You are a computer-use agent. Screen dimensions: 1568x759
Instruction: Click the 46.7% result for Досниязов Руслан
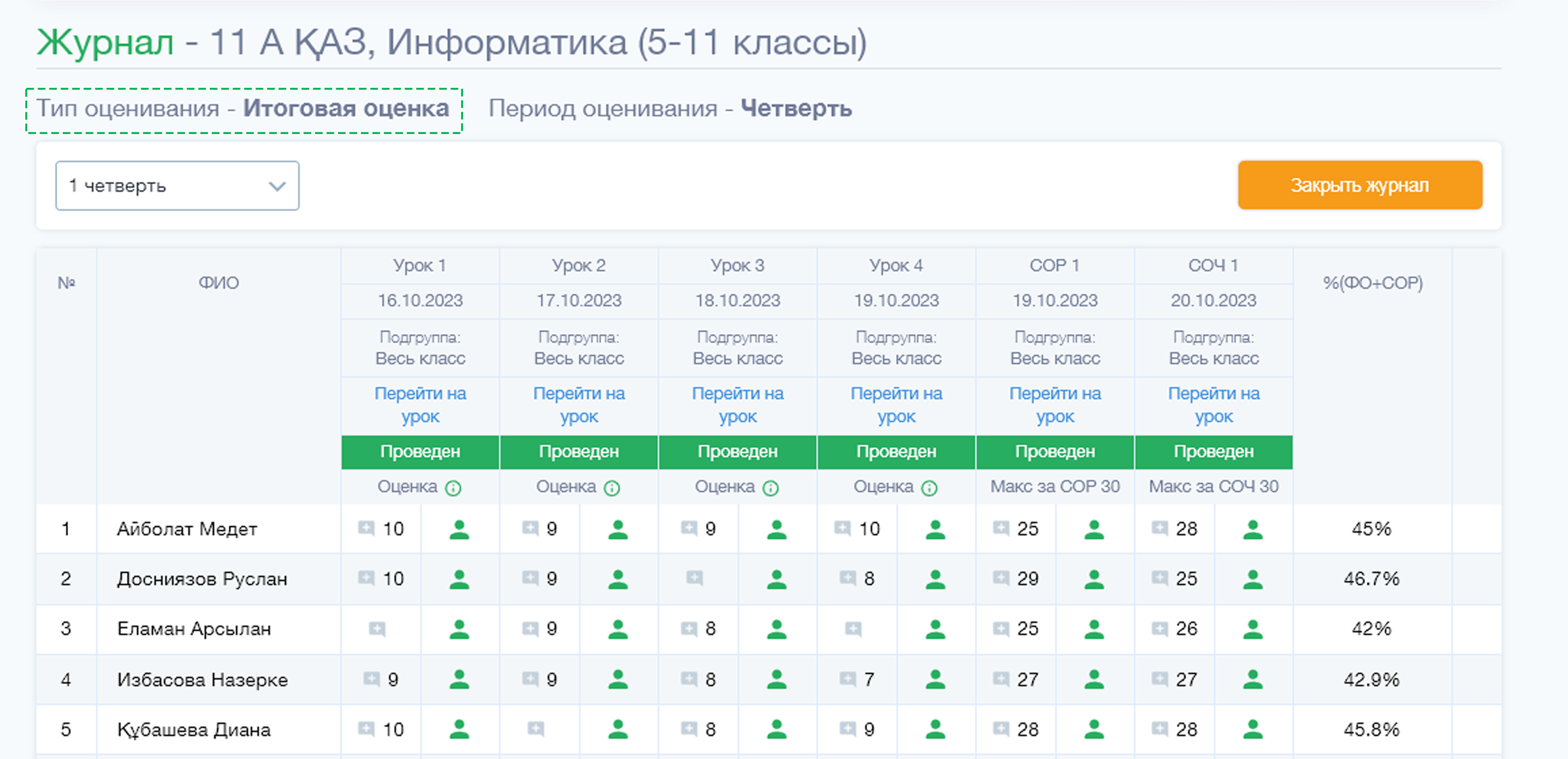pos(1372,579)
